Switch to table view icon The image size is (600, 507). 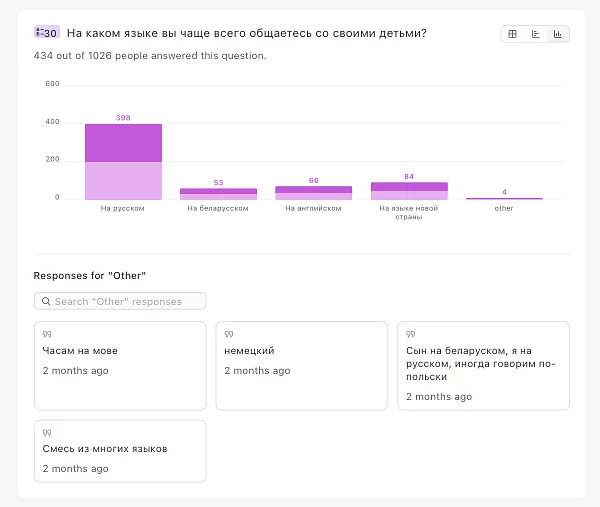[x=513, y=34]
